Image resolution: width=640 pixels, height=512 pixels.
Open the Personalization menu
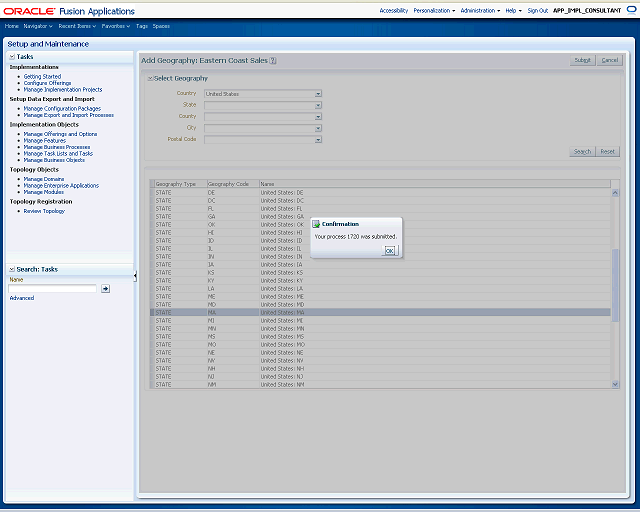coord(434,11)
